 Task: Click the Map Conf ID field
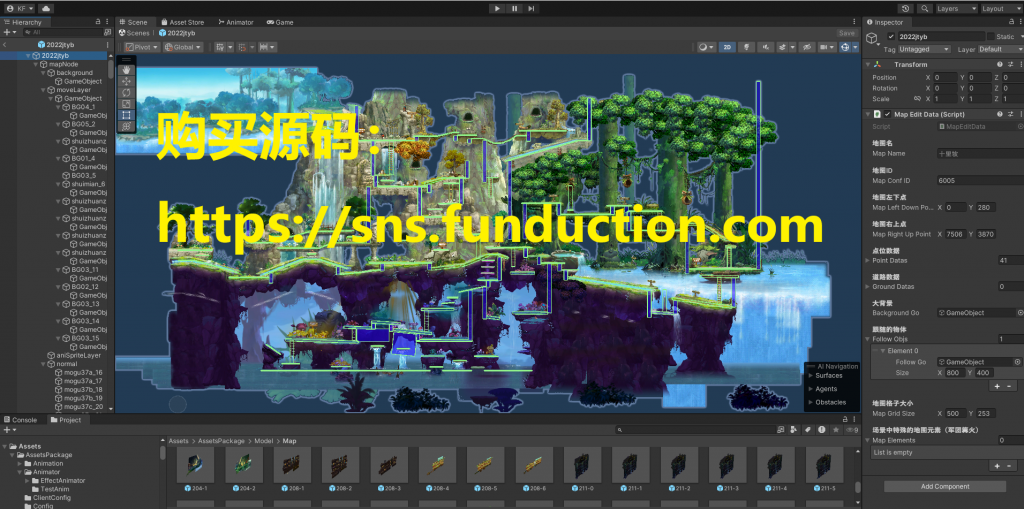pos(980,180)
